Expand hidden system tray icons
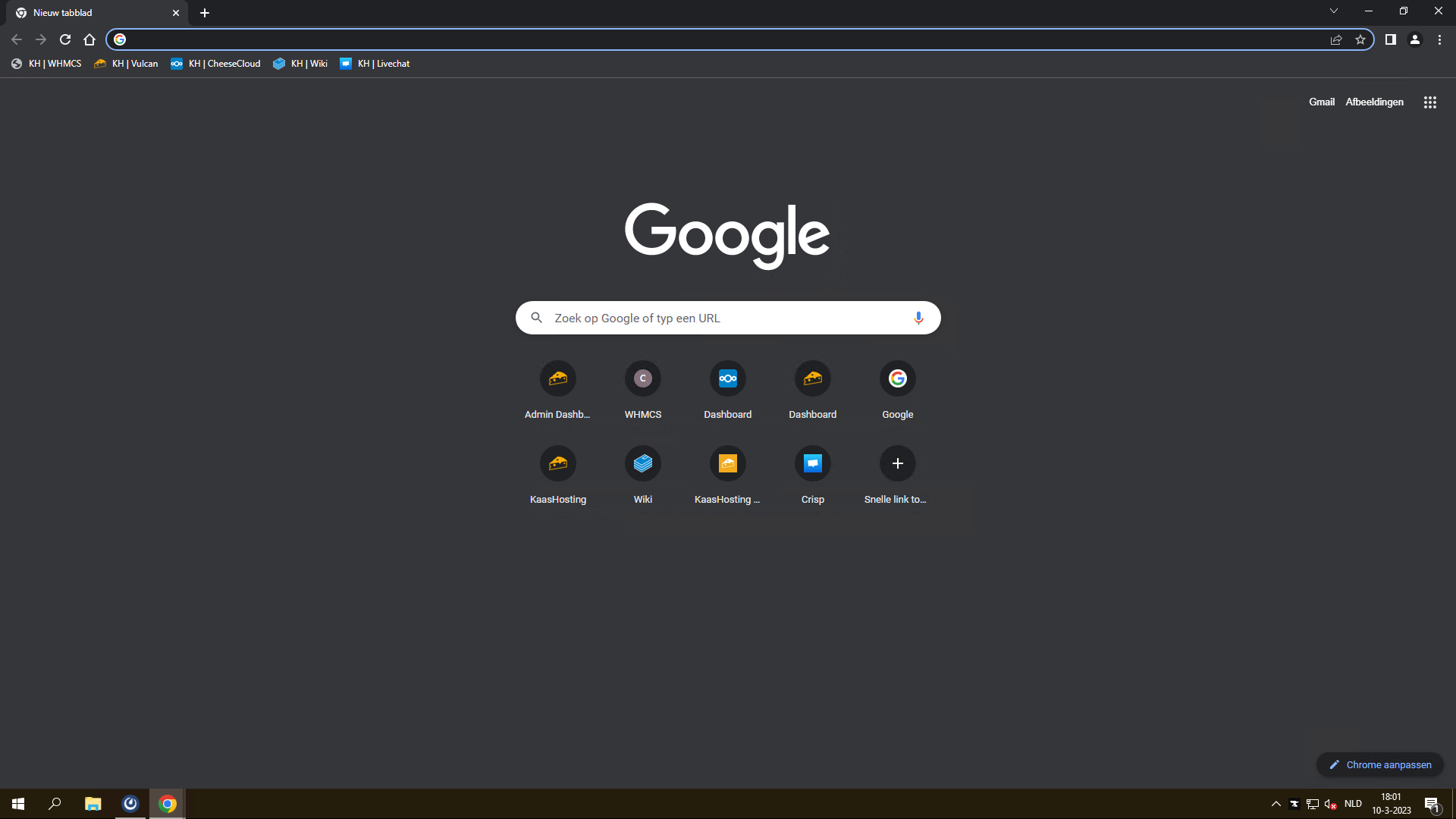Viewport: 1456px width, 819px height. tap(1276, 804)
